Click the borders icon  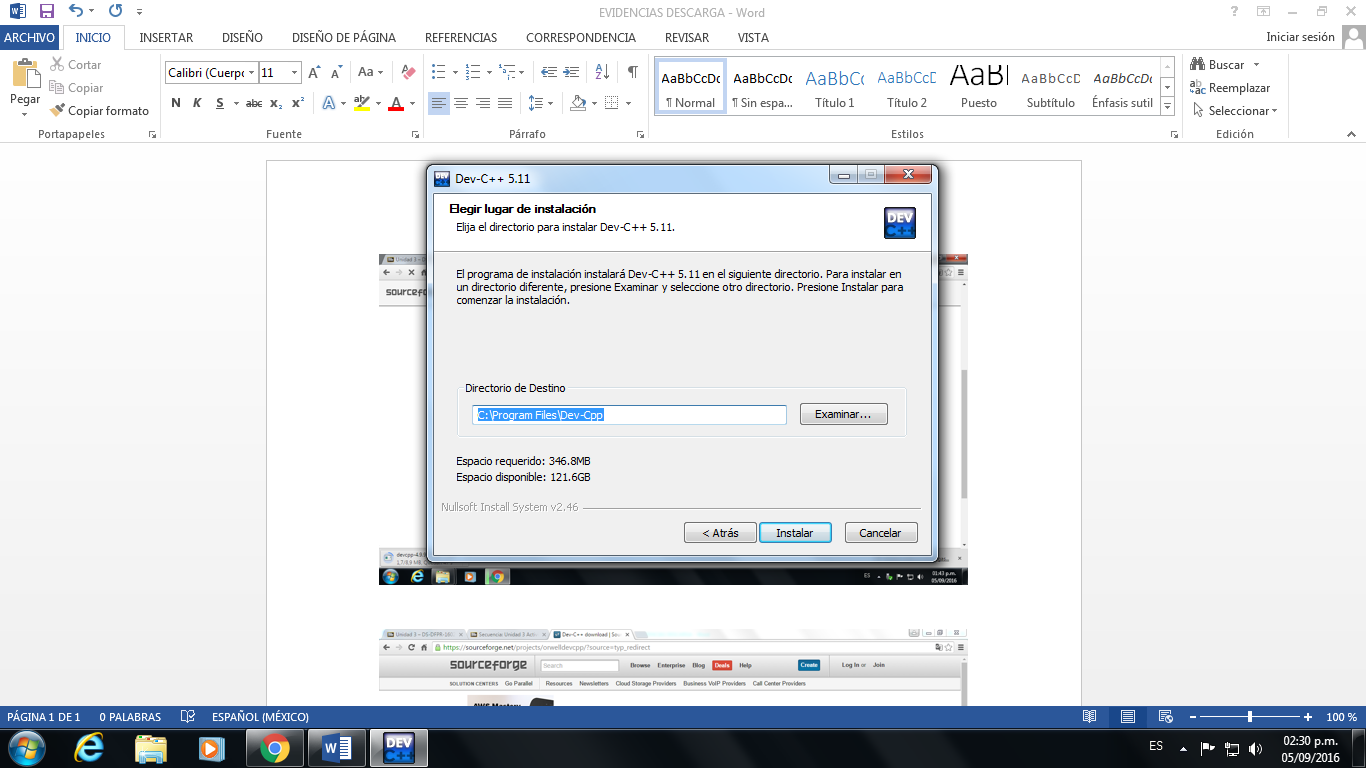612,103
